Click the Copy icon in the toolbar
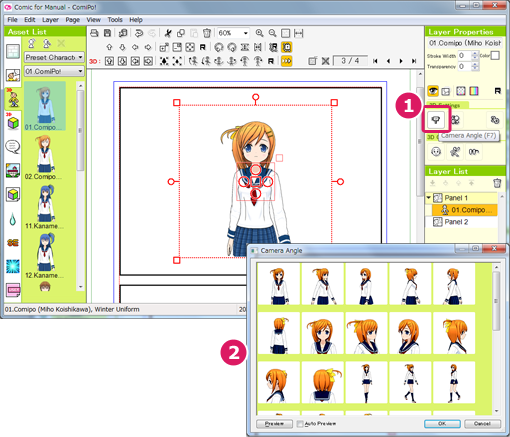This screenshot has width=510, height=437. (181, 33)
